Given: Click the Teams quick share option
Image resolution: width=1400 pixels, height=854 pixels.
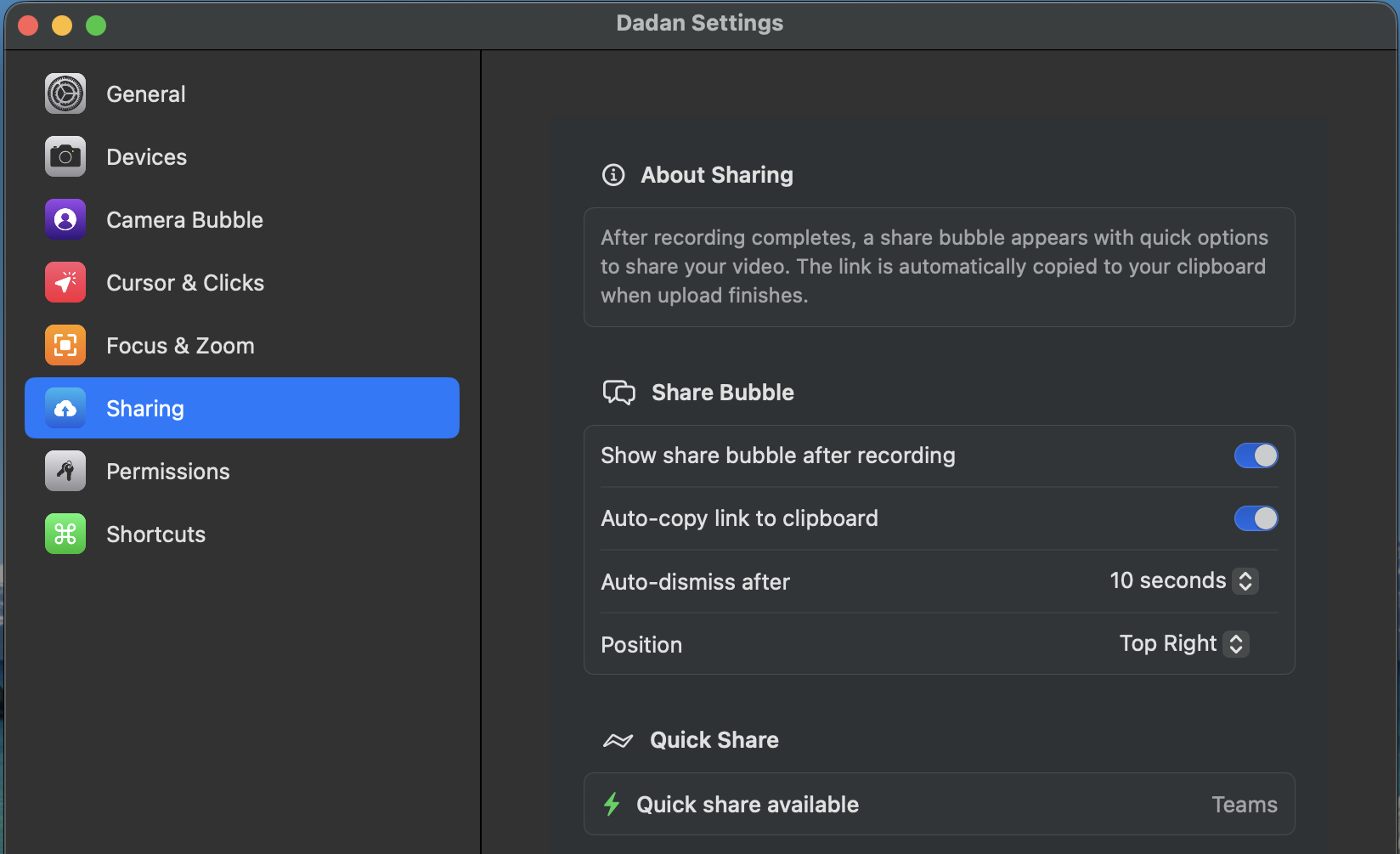Looking at the screenshot, I should pos(1244,804).
